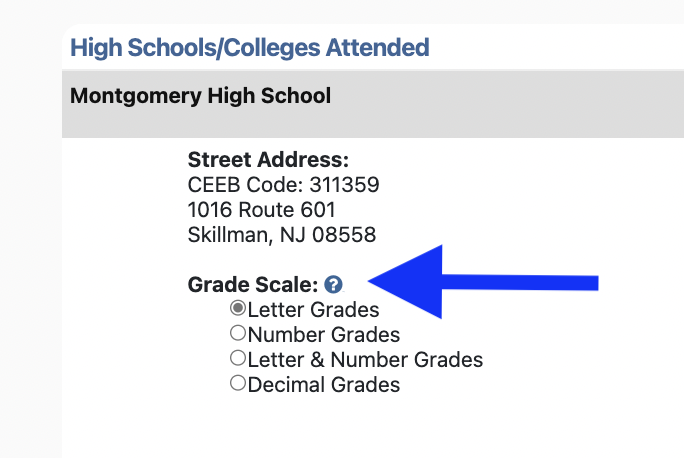This screenshot has width=684, height=458.
Task: Click the High Schools/Colleges Attended heading
Action: point(249,47)
